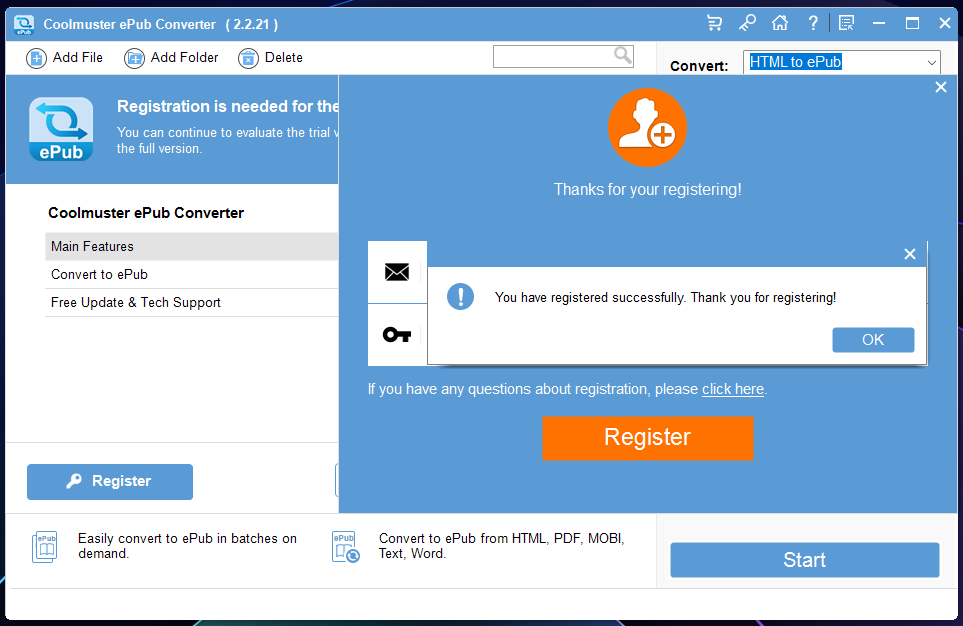
Task: Select the Main Features row
Action: click(190, 247)
